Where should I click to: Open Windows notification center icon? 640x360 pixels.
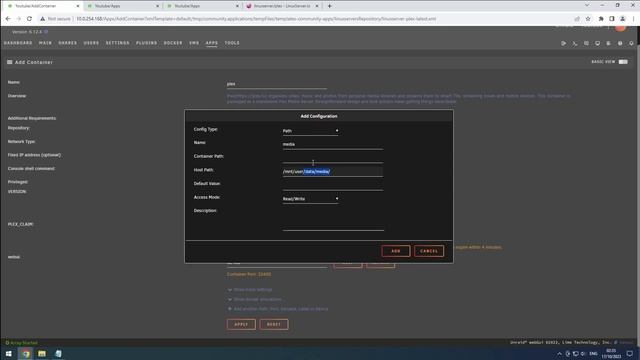point(630,353)
